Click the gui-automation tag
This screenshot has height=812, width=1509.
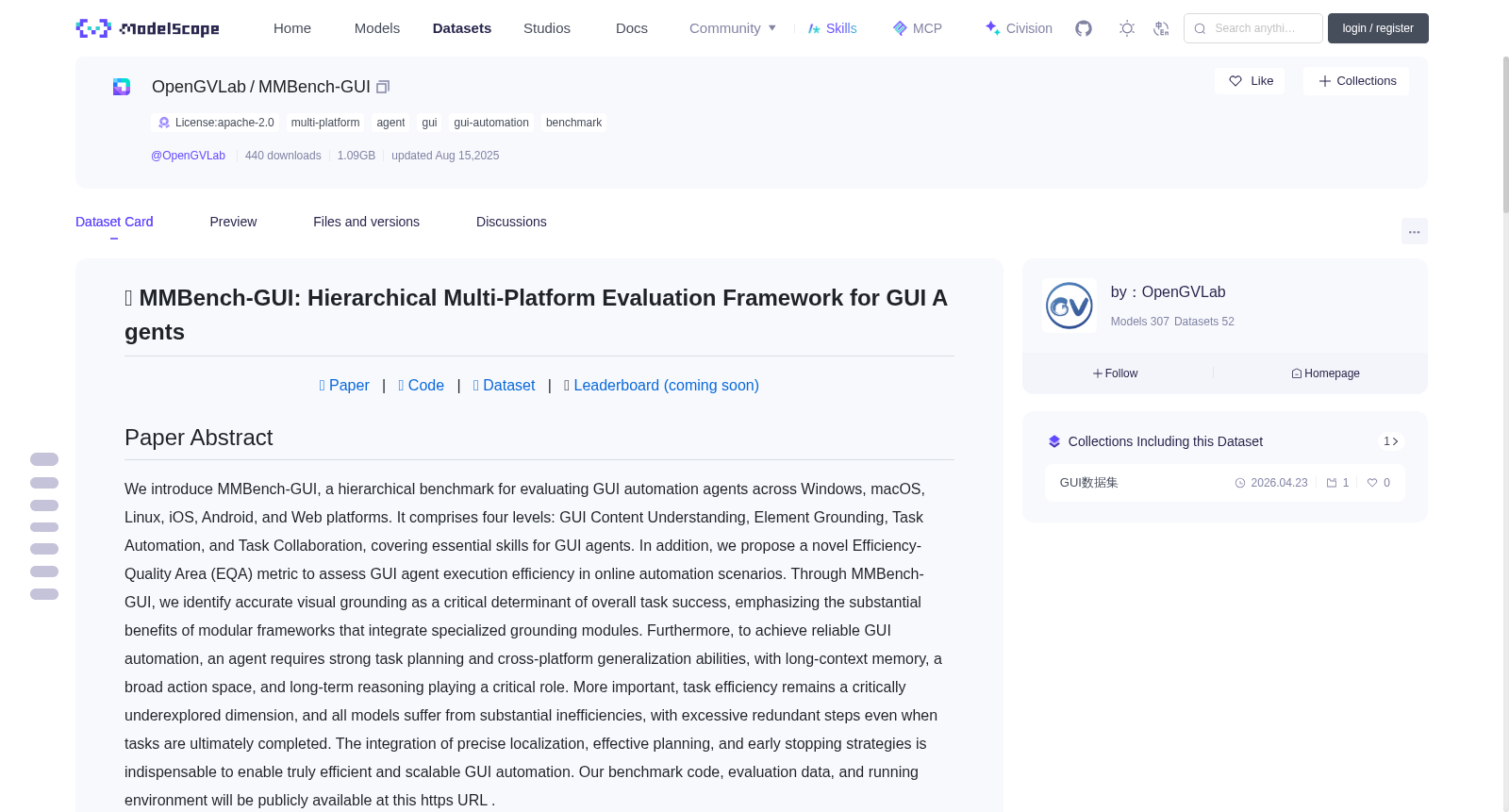491,123
